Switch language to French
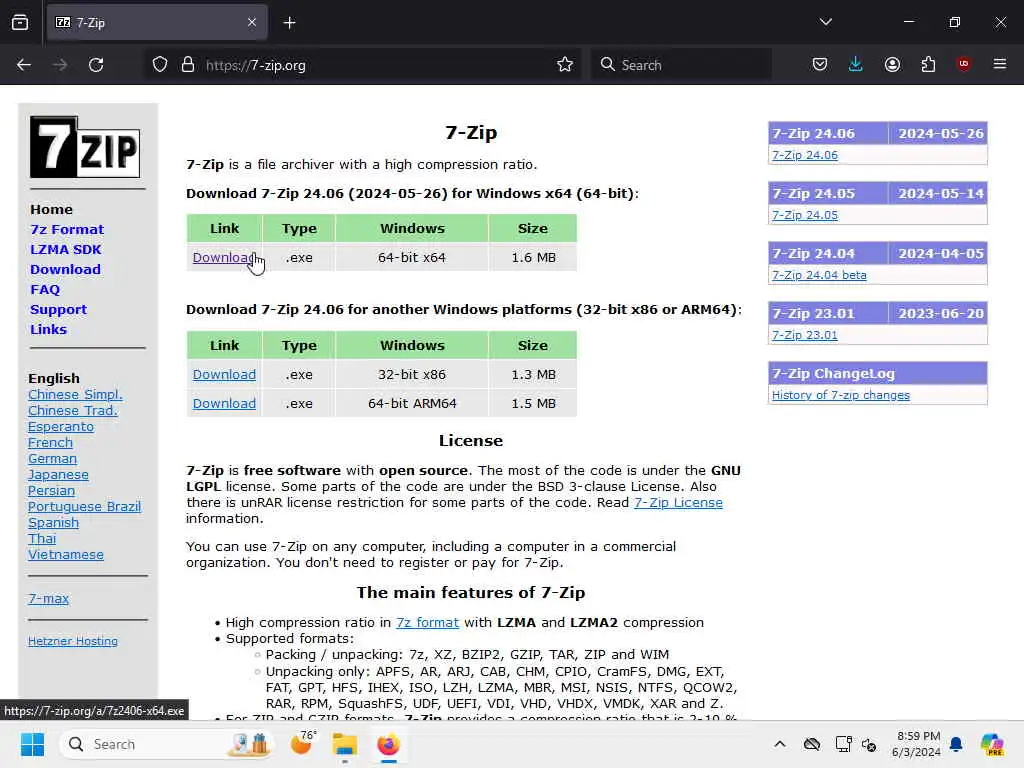 tap(50, 442)
